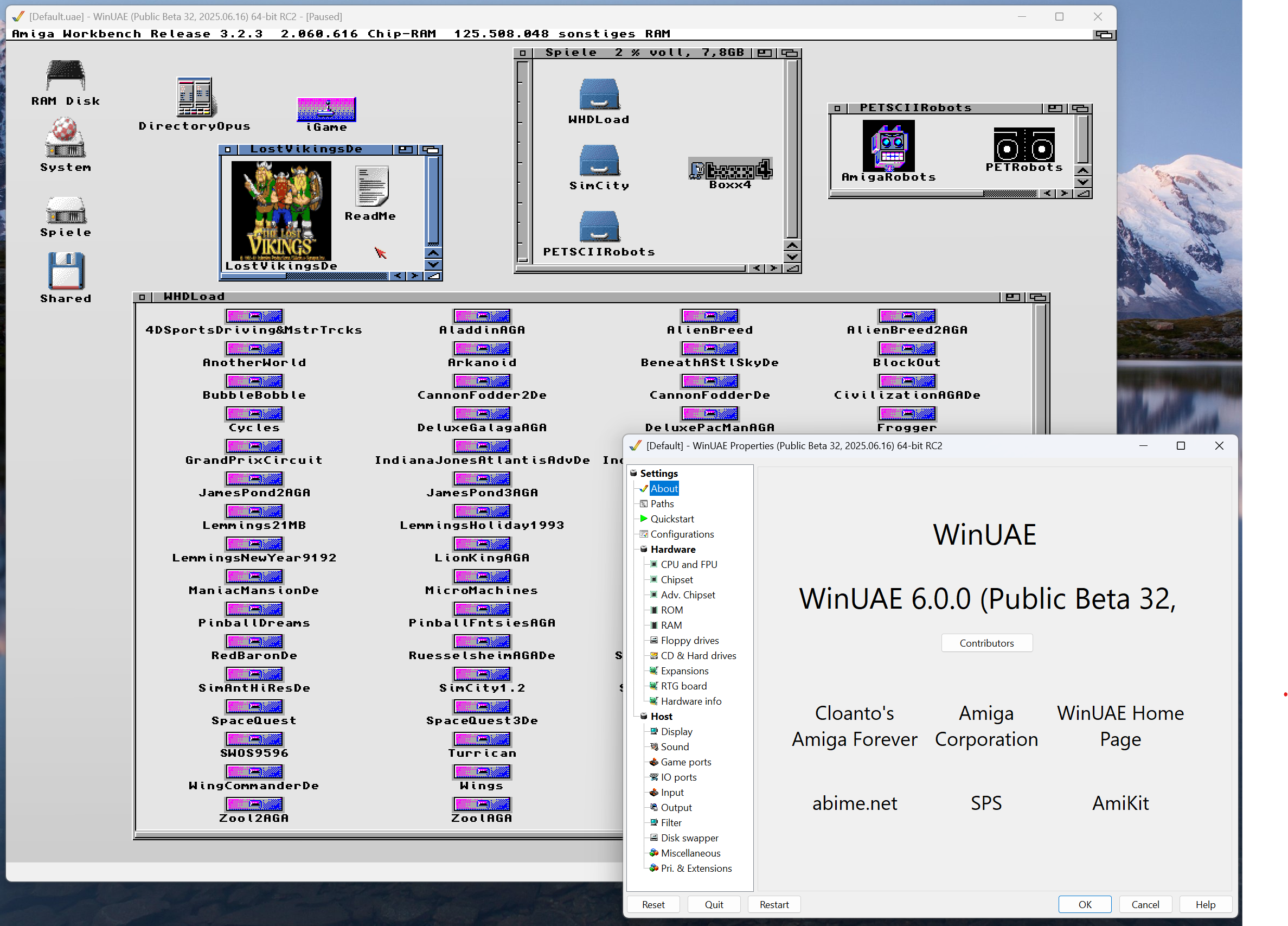Select PETSCIIRobots drawer in Spiele window
Screen dimensions: 1288x926
[x=599, y=227]
